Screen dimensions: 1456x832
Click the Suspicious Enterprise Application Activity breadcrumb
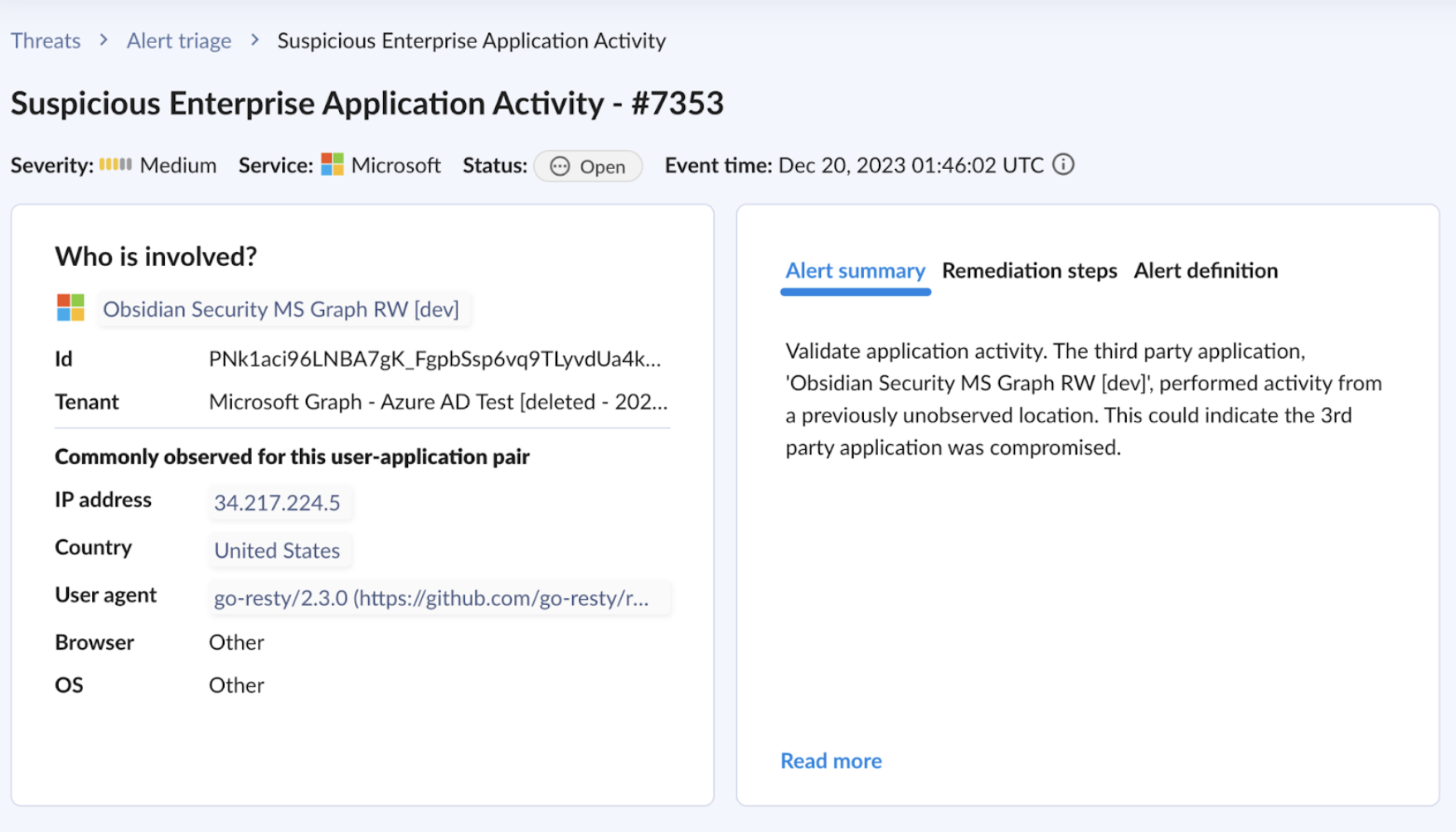(x=472, y=41)
